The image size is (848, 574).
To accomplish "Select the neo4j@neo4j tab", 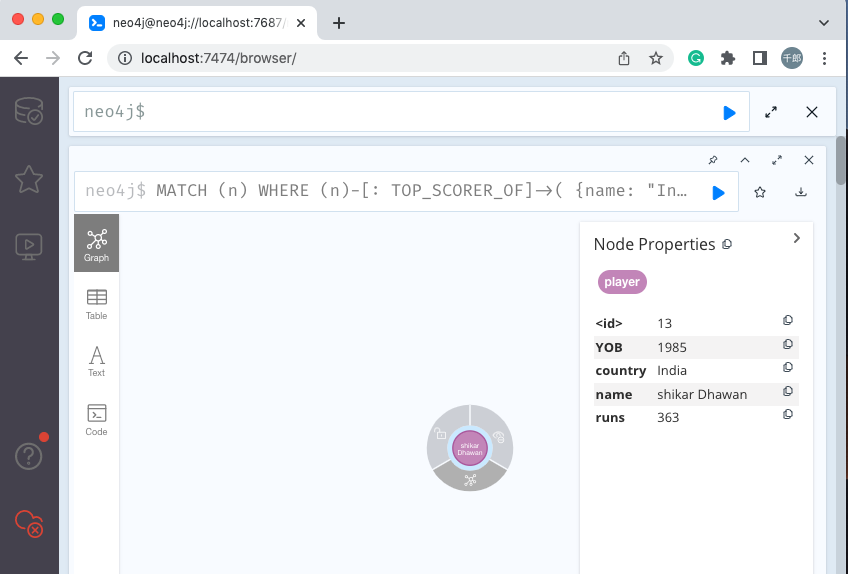I will (x=197, y=23).
